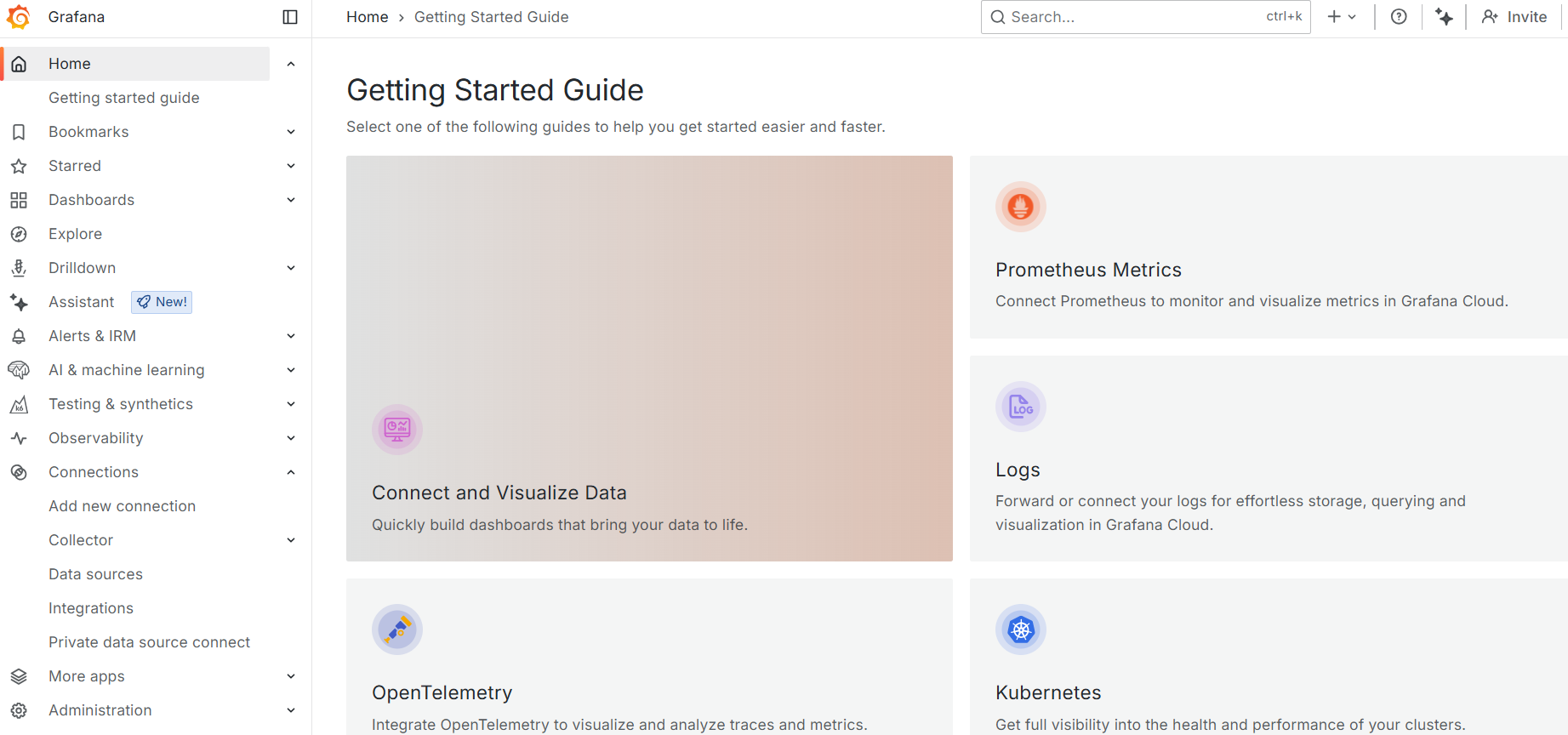Collapse the Home section chevron
The height and width of the screenshot is (735, 1568).
[x=291, y=64]
